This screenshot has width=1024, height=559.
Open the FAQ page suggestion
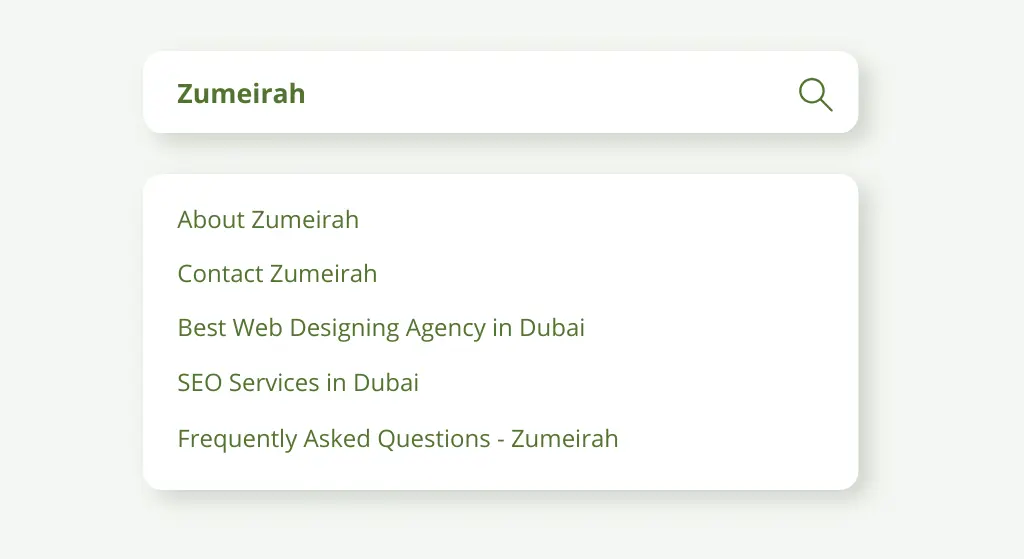(x=398, y=438)
